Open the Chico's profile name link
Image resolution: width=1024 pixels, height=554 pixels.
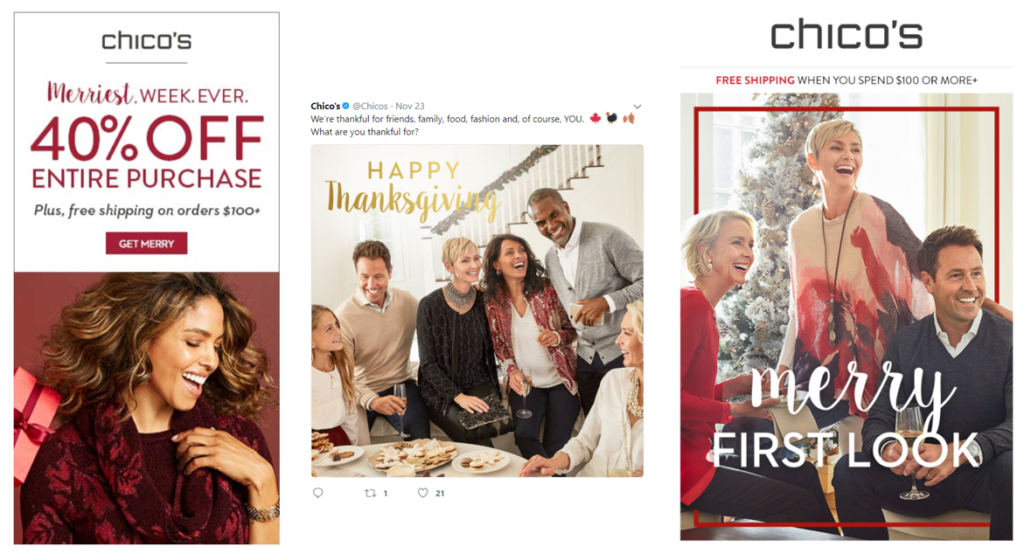(325, 106)
